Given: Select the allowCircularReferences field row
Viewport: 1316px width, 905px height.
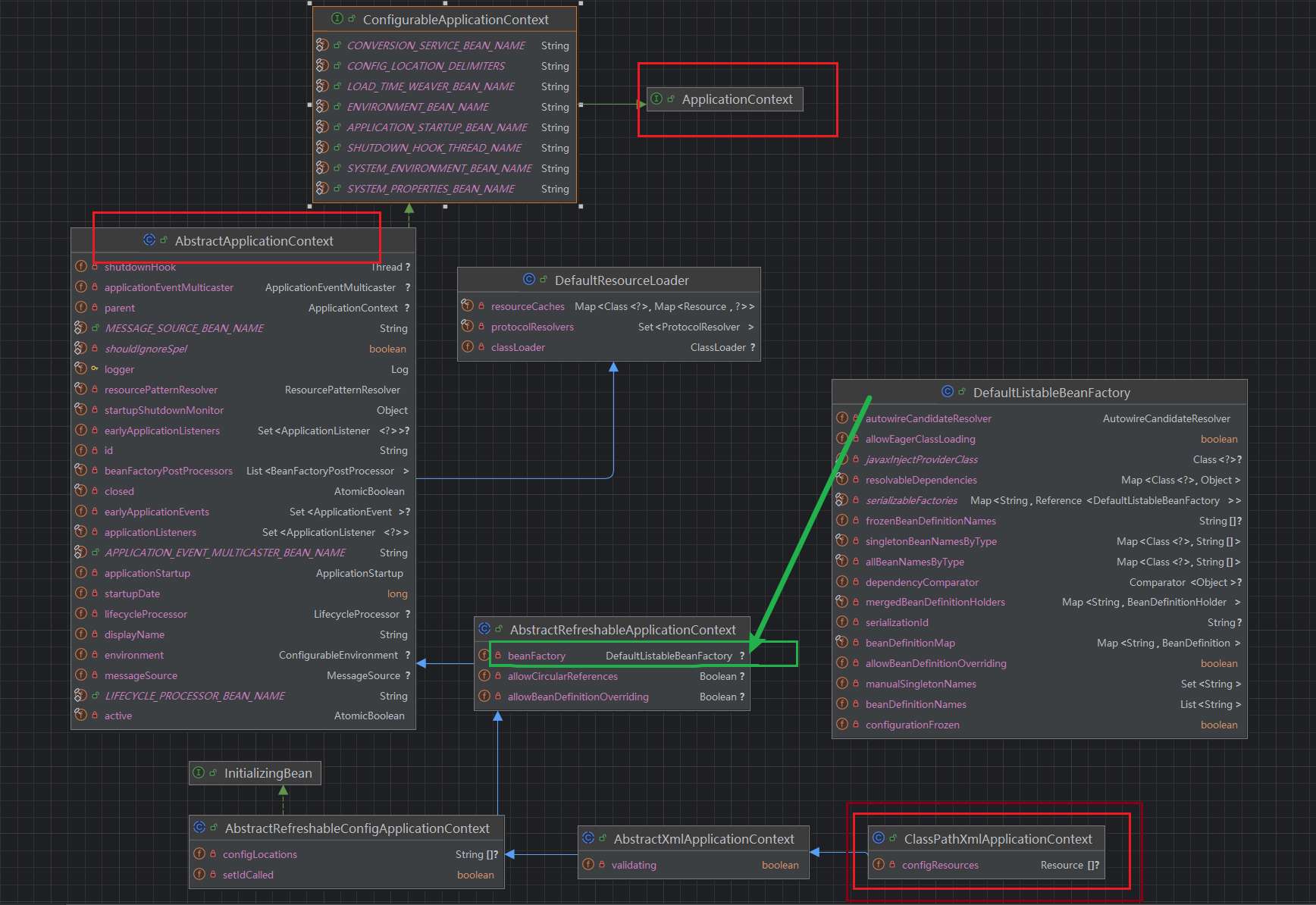Looking at the screenshot, I should (x=562, y=676).
